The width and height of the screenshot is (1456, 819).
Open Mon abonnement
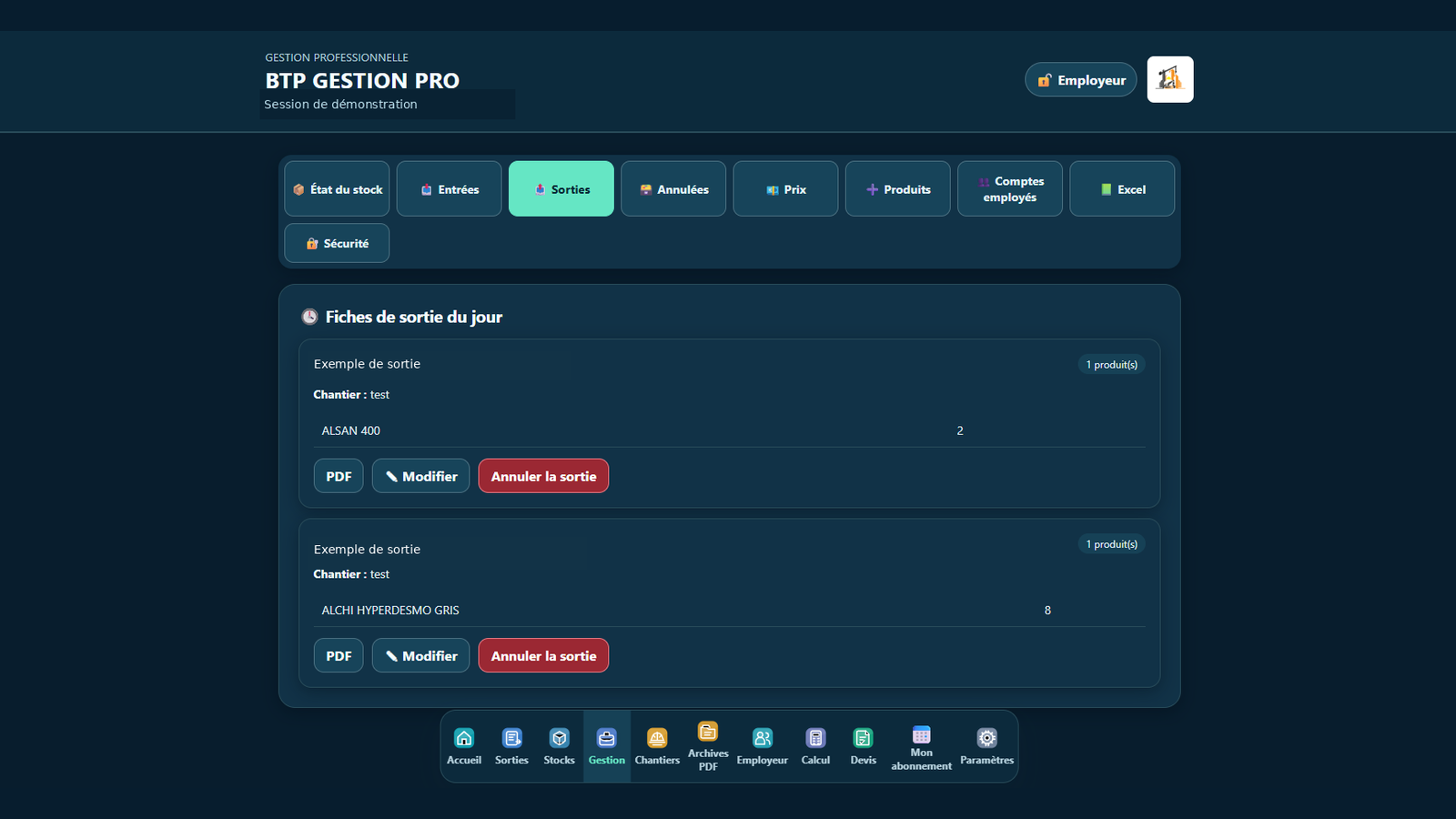[921, 746]
